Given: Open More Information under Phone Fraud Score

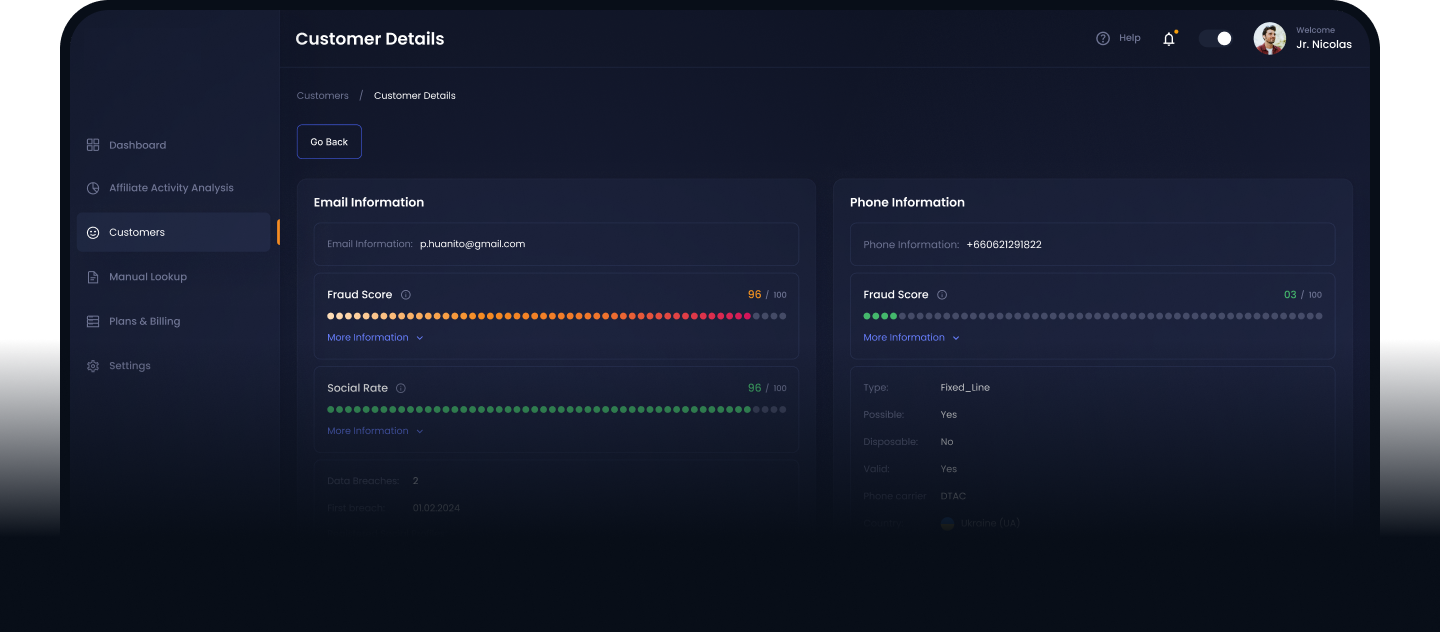Looking at the screenshot, I should (904, 337).
